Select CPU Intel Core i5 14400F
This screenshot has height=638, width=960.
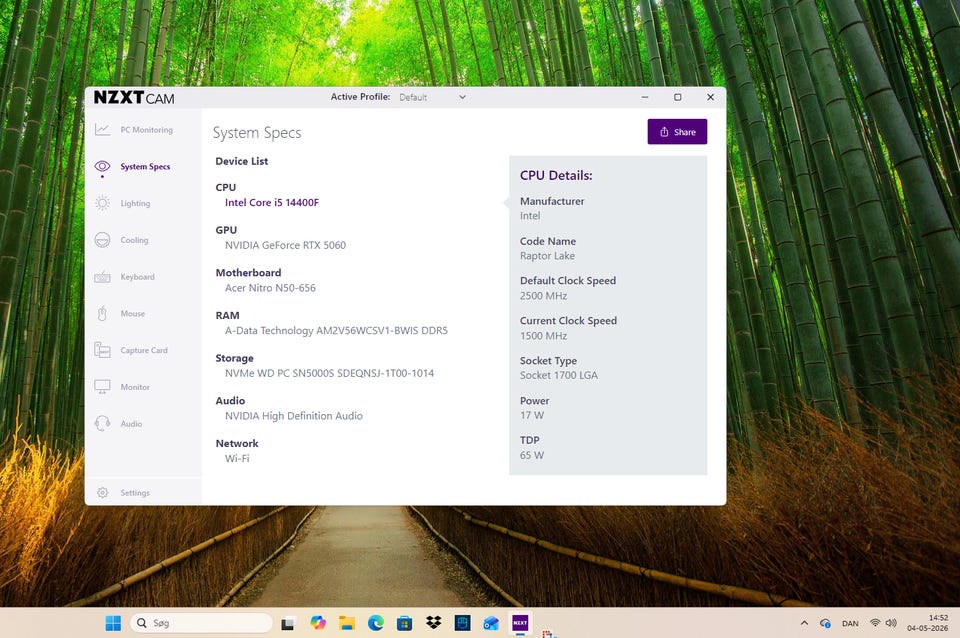272,202
